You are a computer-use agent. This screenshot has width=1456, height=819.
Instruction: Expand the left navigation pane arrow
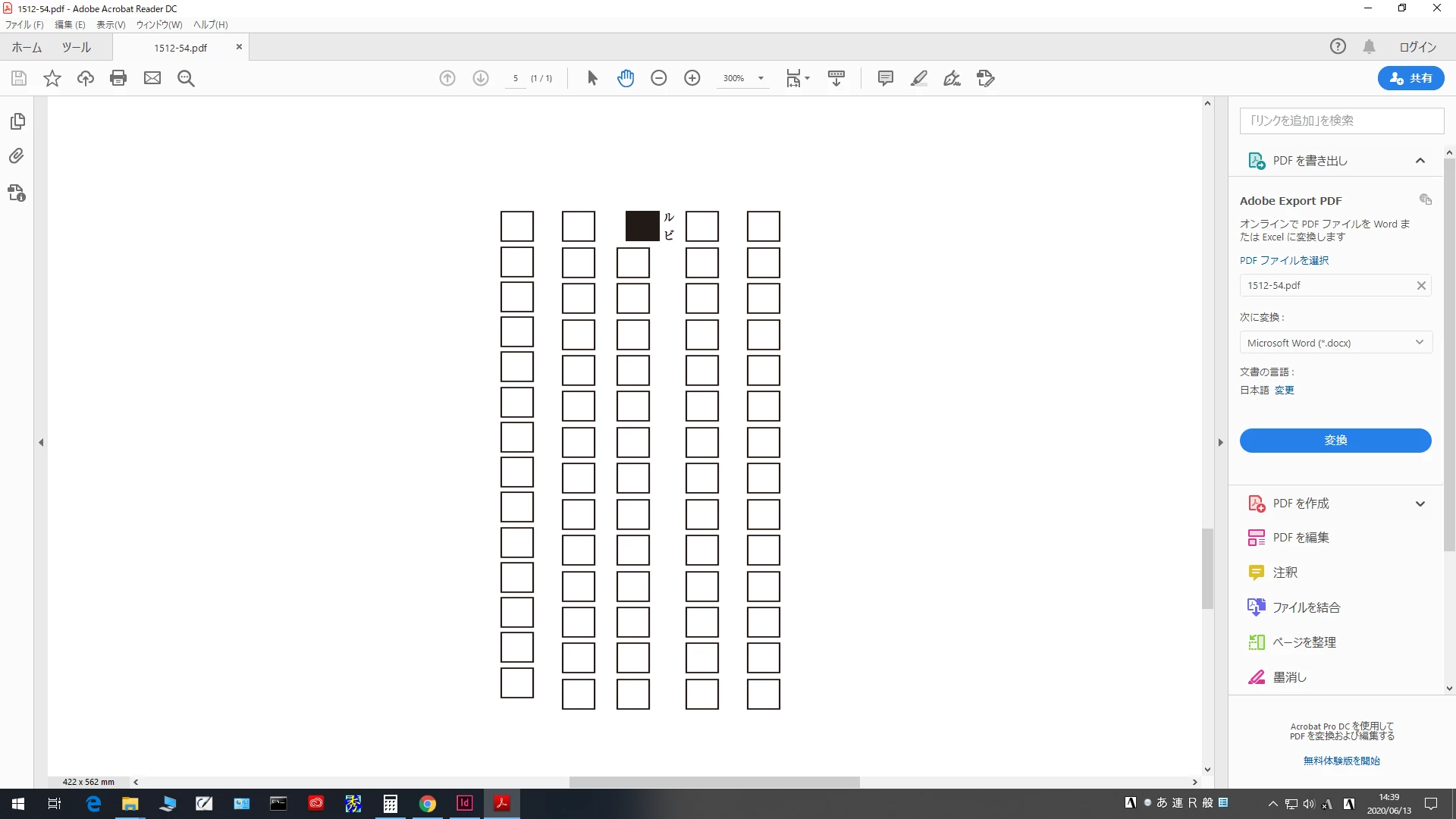coord(41,442)
